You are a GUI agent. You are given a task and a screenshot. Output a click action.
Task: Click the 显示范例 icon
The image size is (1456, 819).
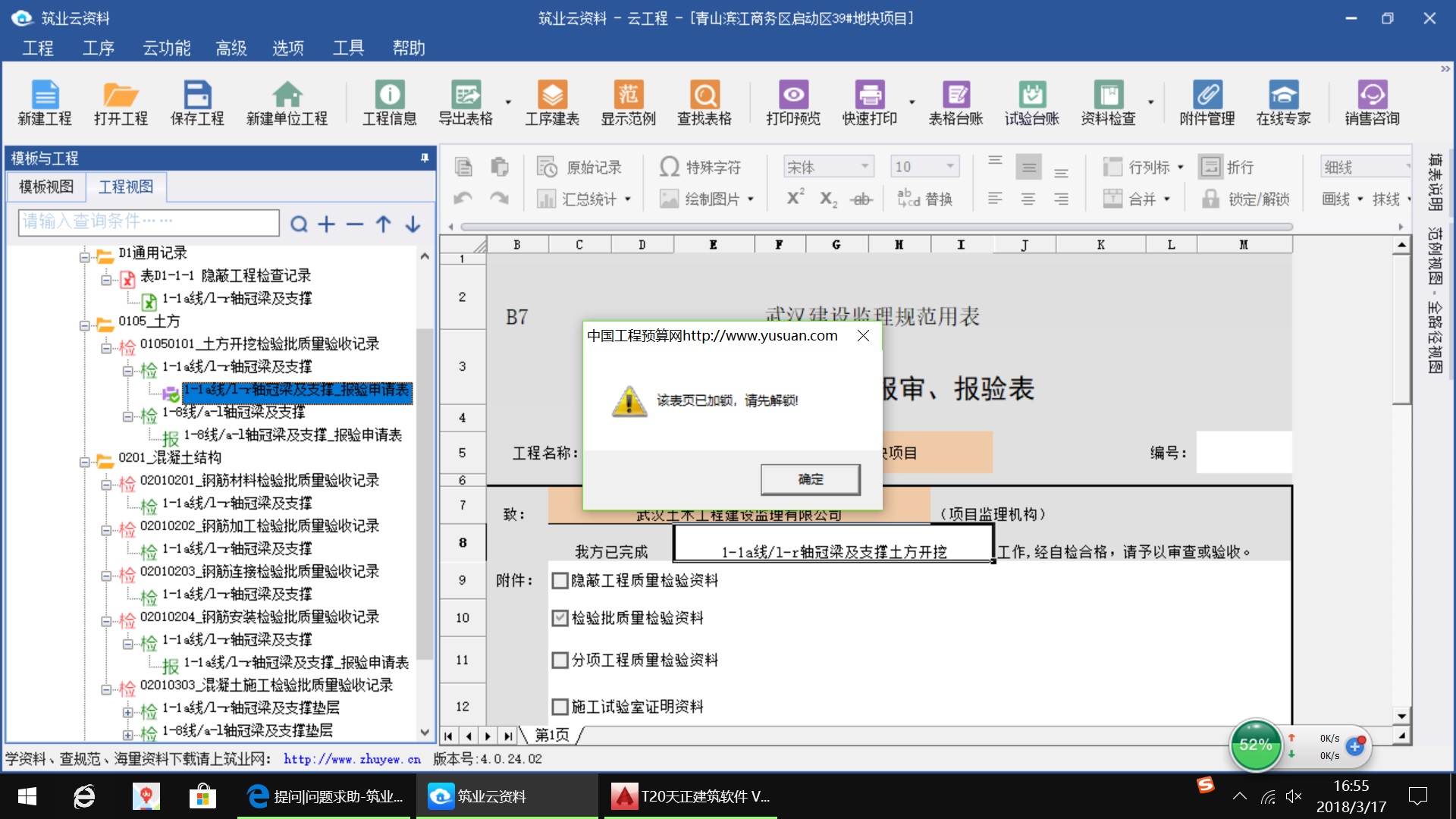point(628,102)
